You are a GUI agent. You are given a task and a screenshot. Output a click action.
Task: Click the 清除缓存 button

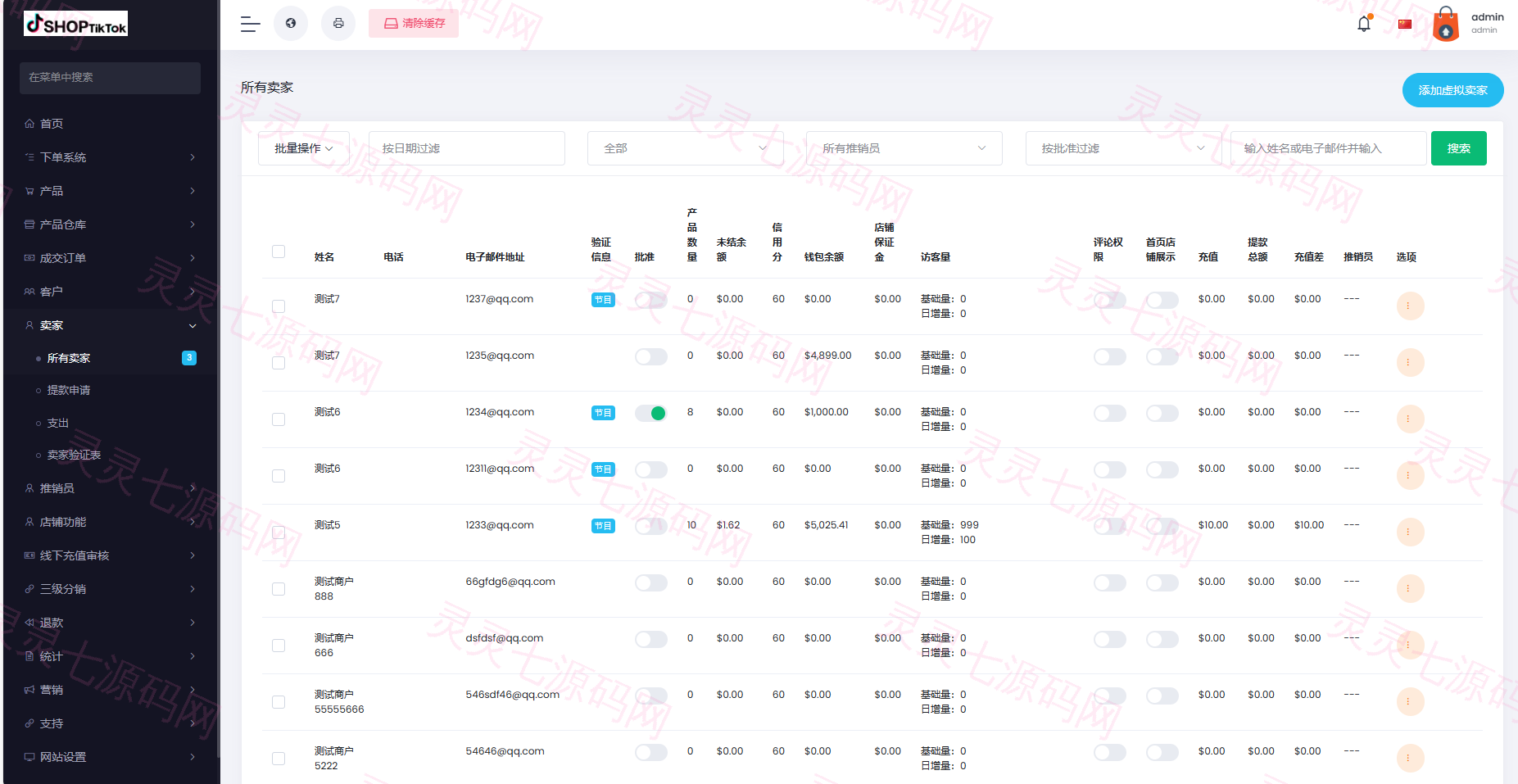pyautogui.click(x=414, y=23)
